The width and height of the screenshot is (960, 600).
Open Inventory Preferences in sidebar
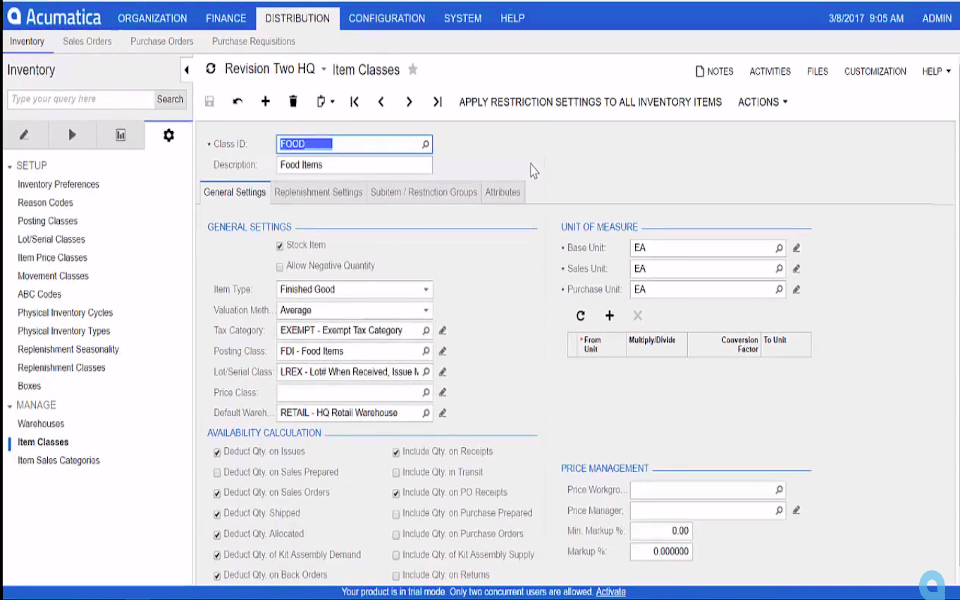[58, 184]
